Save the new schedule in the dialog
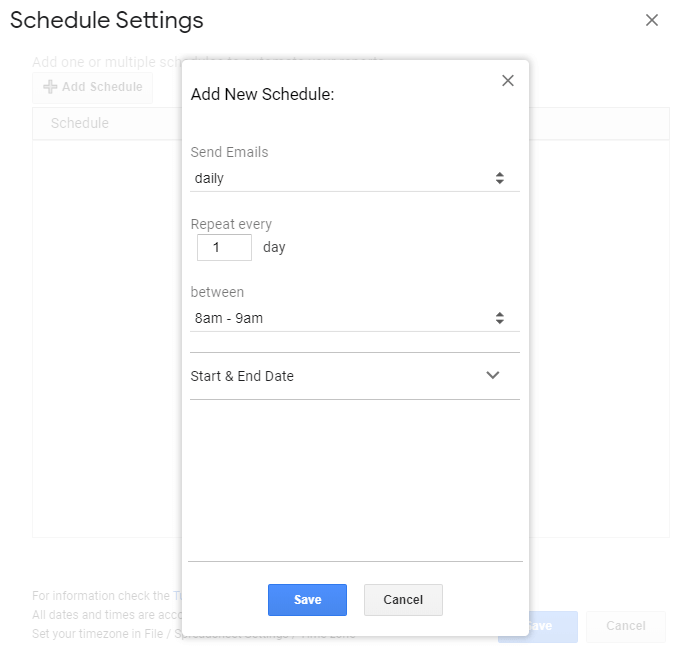Screen dimensions: 677x656 click(307, 600)
